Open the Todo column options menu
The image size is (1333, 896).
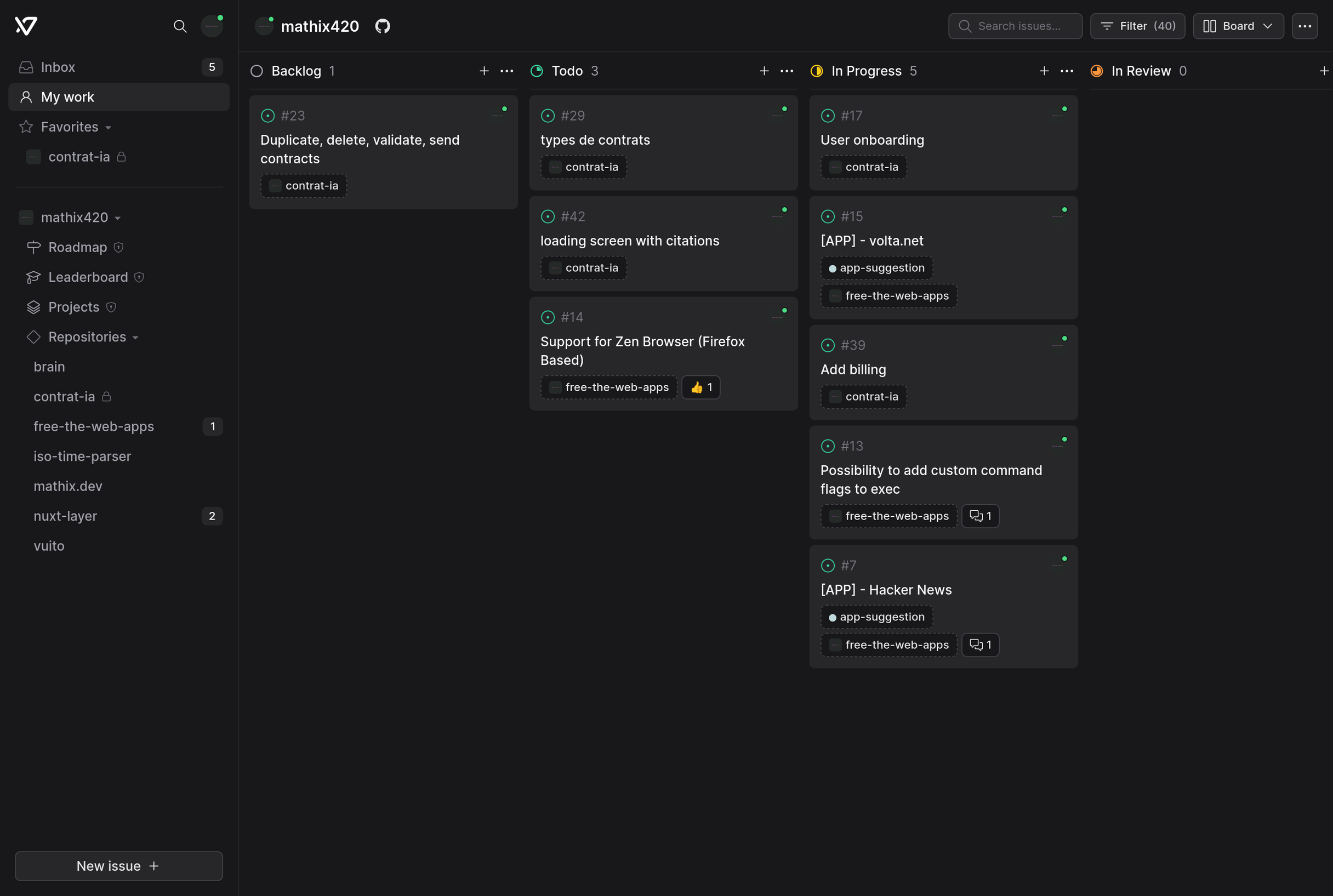pyautogui.click(x=786, y=71)
